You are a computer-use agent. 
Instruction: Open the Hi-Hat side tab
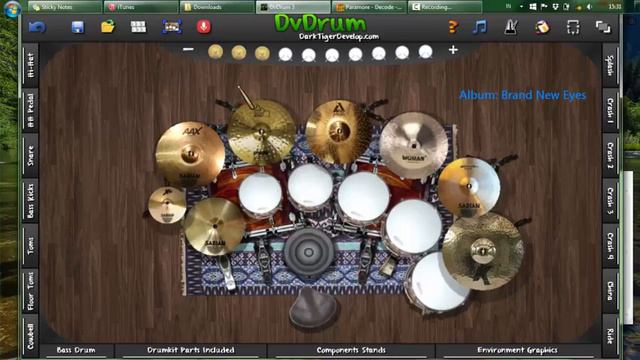pos(31,65)
